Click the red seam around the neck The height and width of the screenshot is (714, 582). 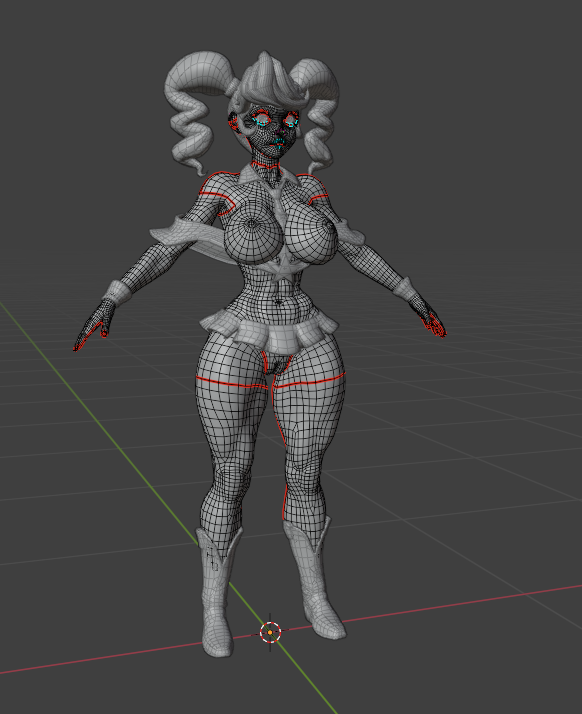point(265,164)
